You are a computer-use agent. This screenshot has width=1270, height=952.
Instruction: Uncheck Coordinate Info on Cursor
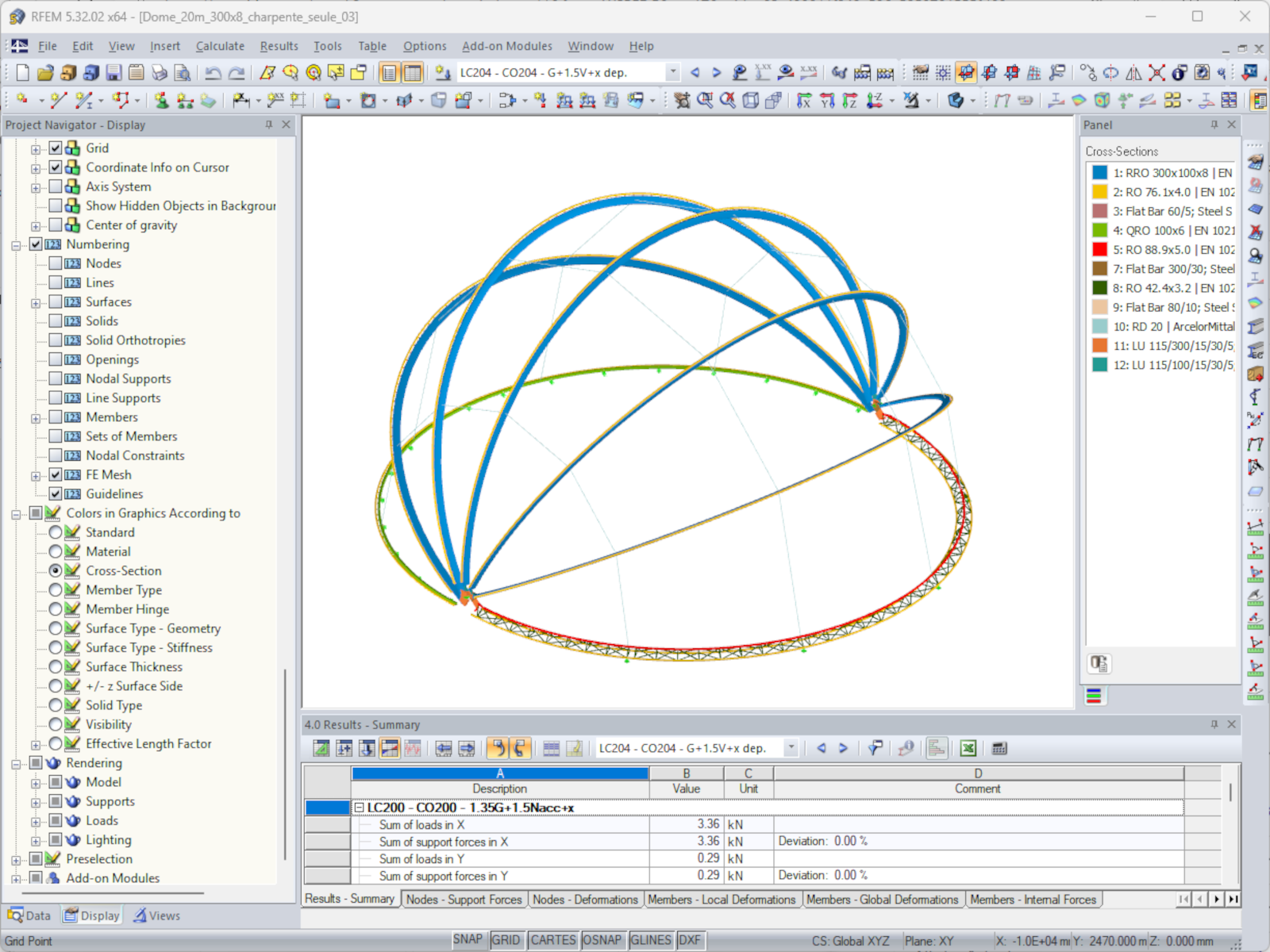[56, 167]
